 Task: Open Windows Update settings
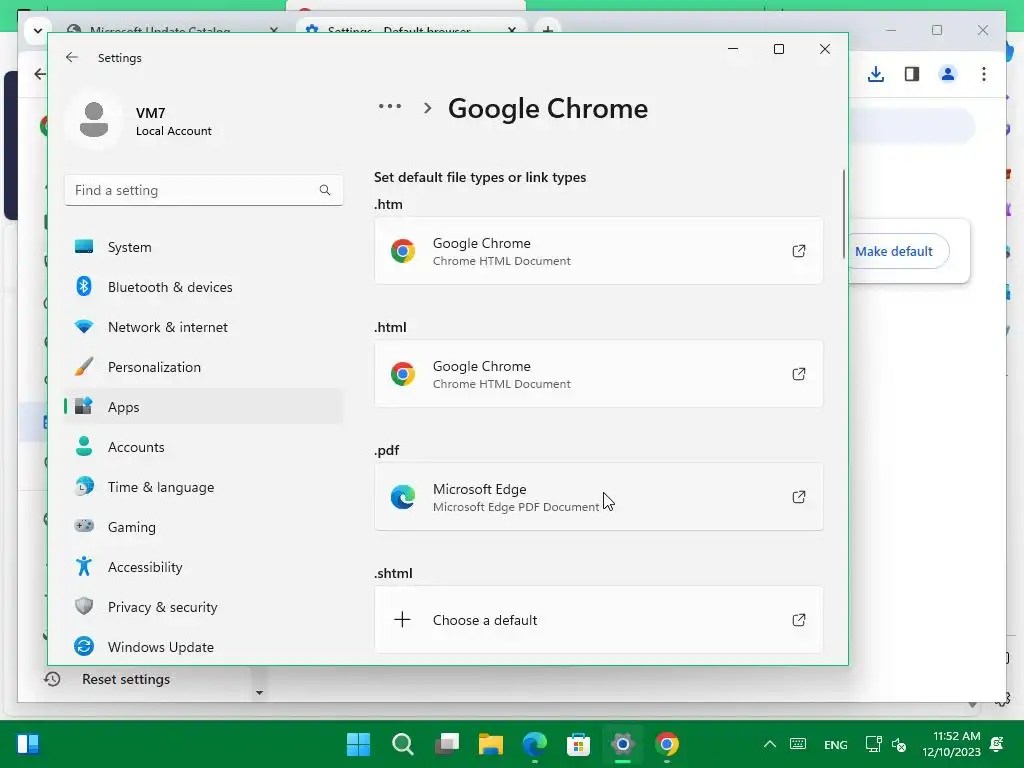click(x=204, y=647)
